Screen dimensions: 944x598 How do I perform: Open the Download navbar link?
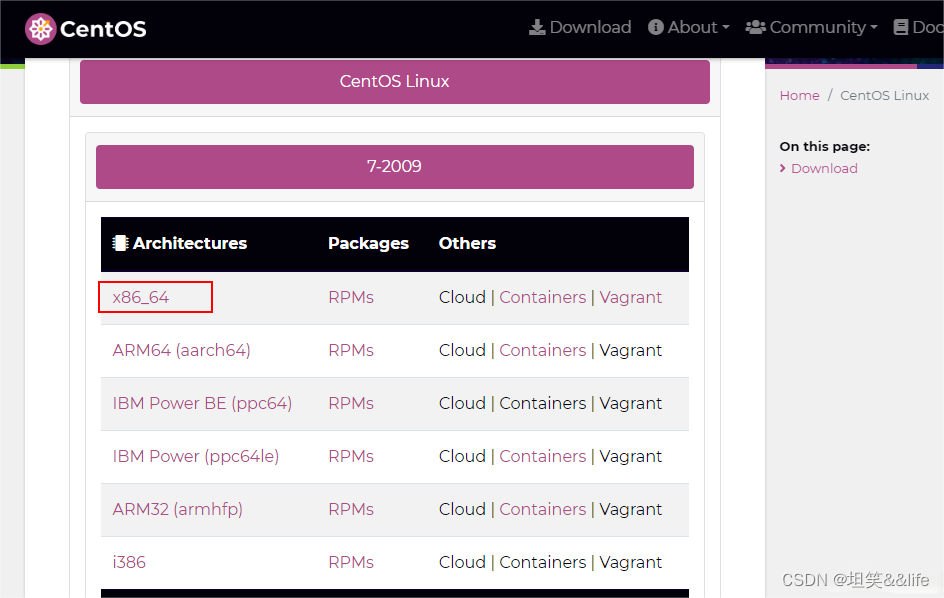(x=580, y=27)
